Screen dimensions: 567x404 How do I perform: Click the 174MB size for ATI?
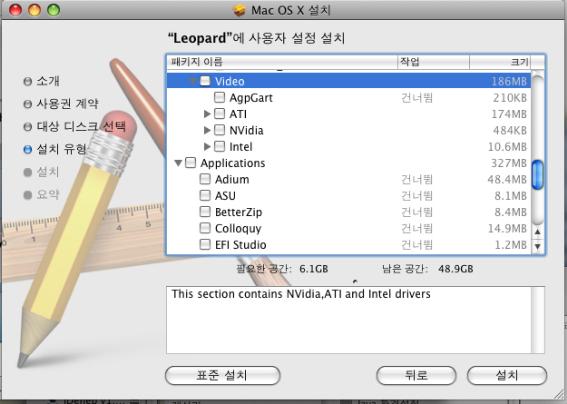coord(509,114)
